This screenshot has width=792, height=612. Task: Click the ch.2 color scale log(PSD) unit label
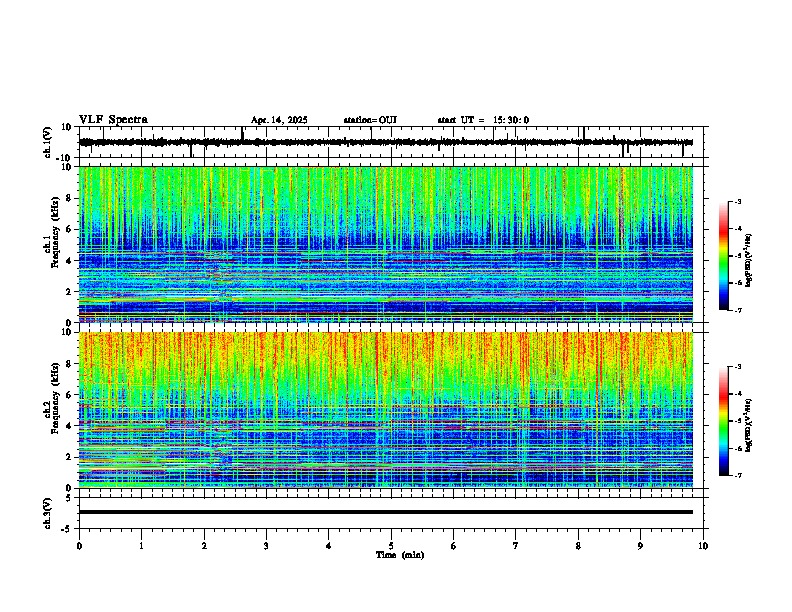pyautogui.click(x=749, y=426)
